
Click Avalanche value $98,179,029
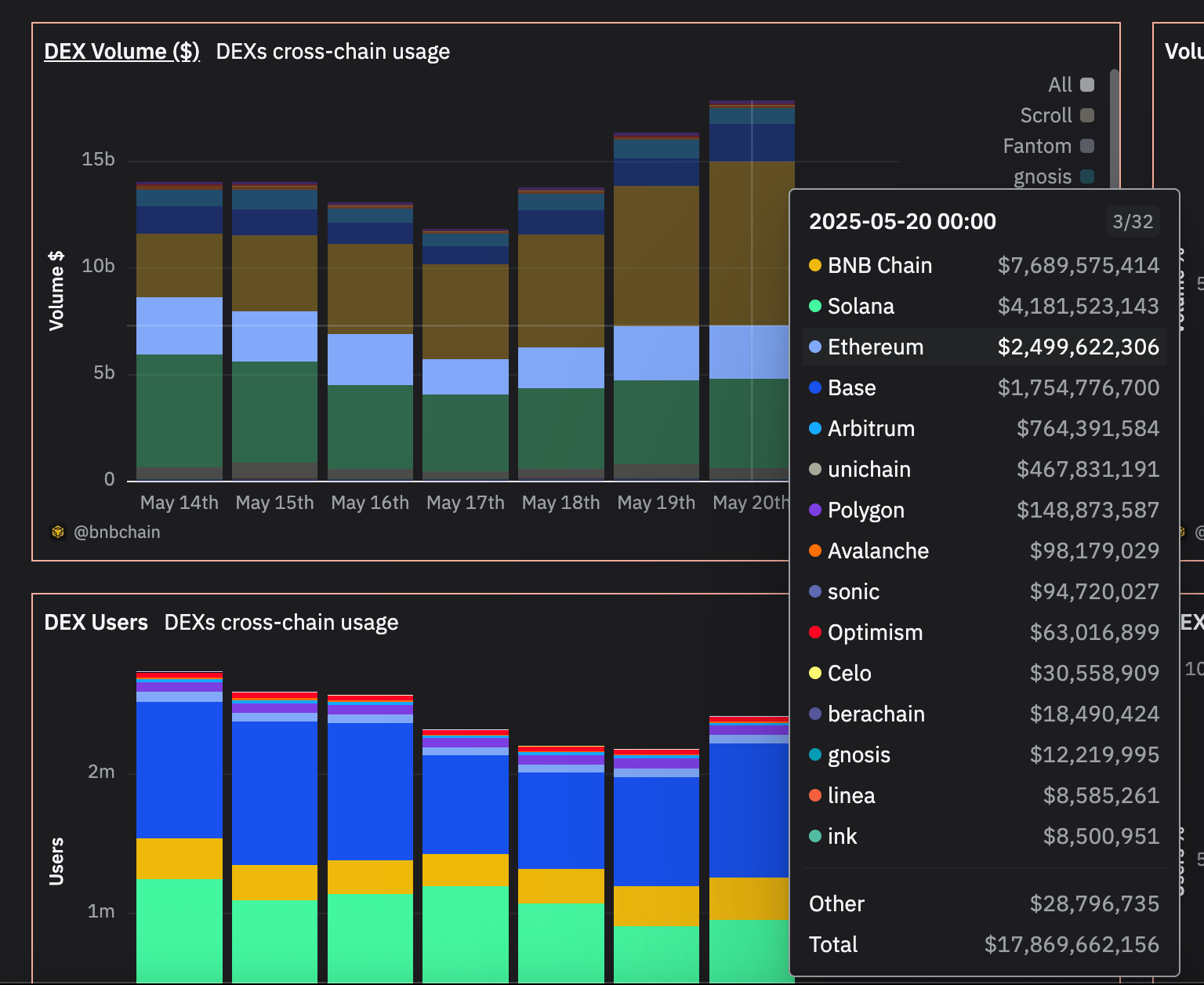coord(1094,551)
